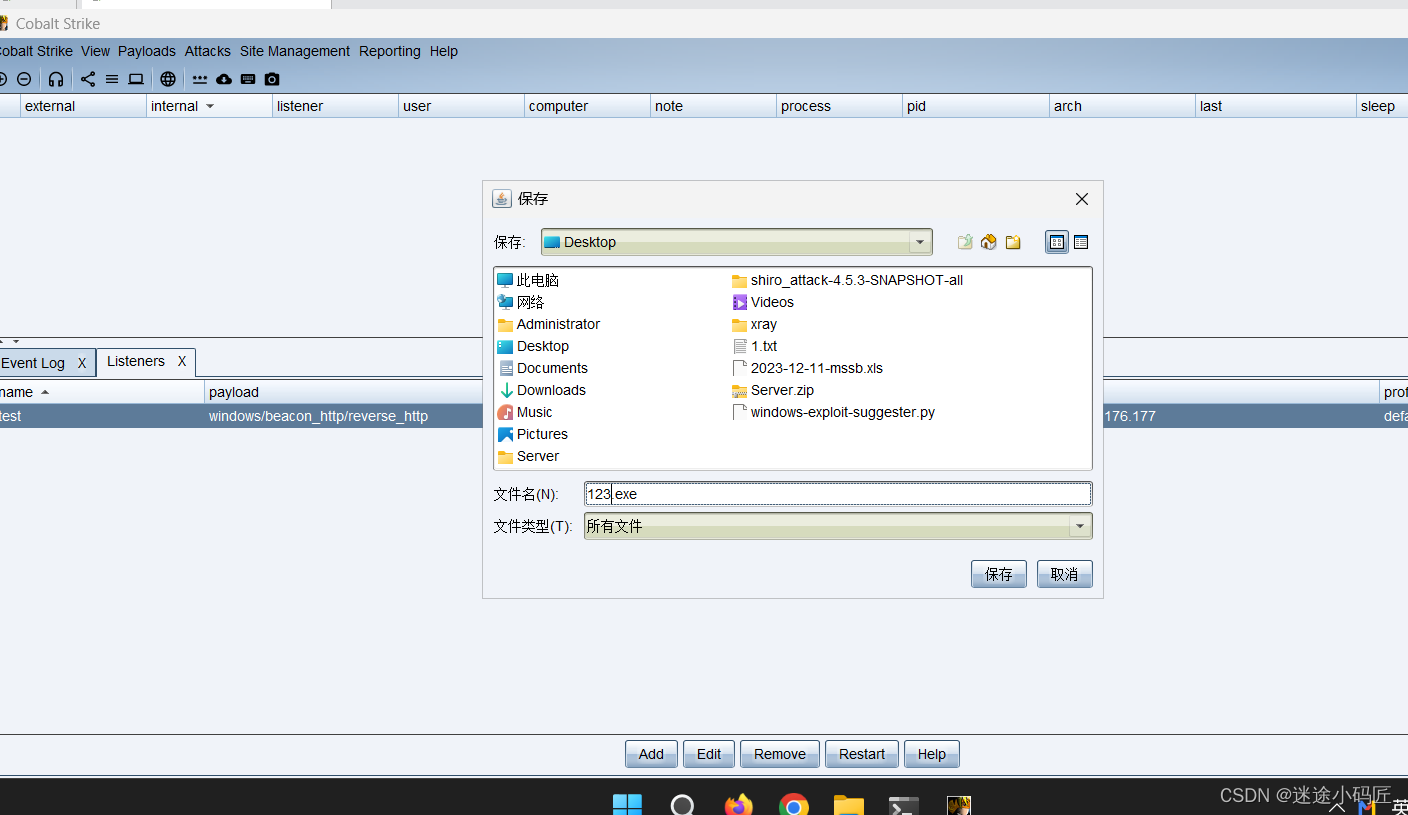Open Firefox from the taskbar
1408x815 pixels.
tap(739, 805)
